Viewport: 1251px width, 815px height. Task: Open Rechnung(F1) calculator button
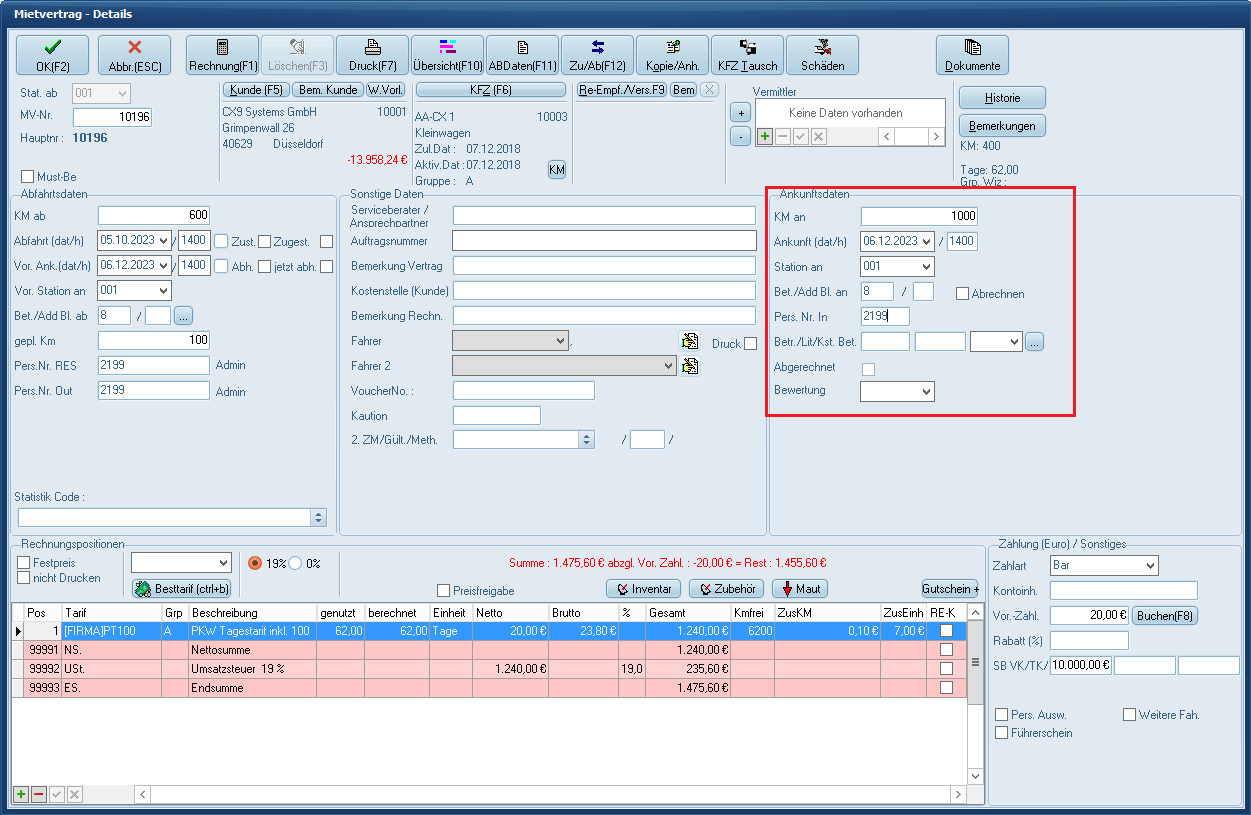pyautogui.click(x=222, y=55)
